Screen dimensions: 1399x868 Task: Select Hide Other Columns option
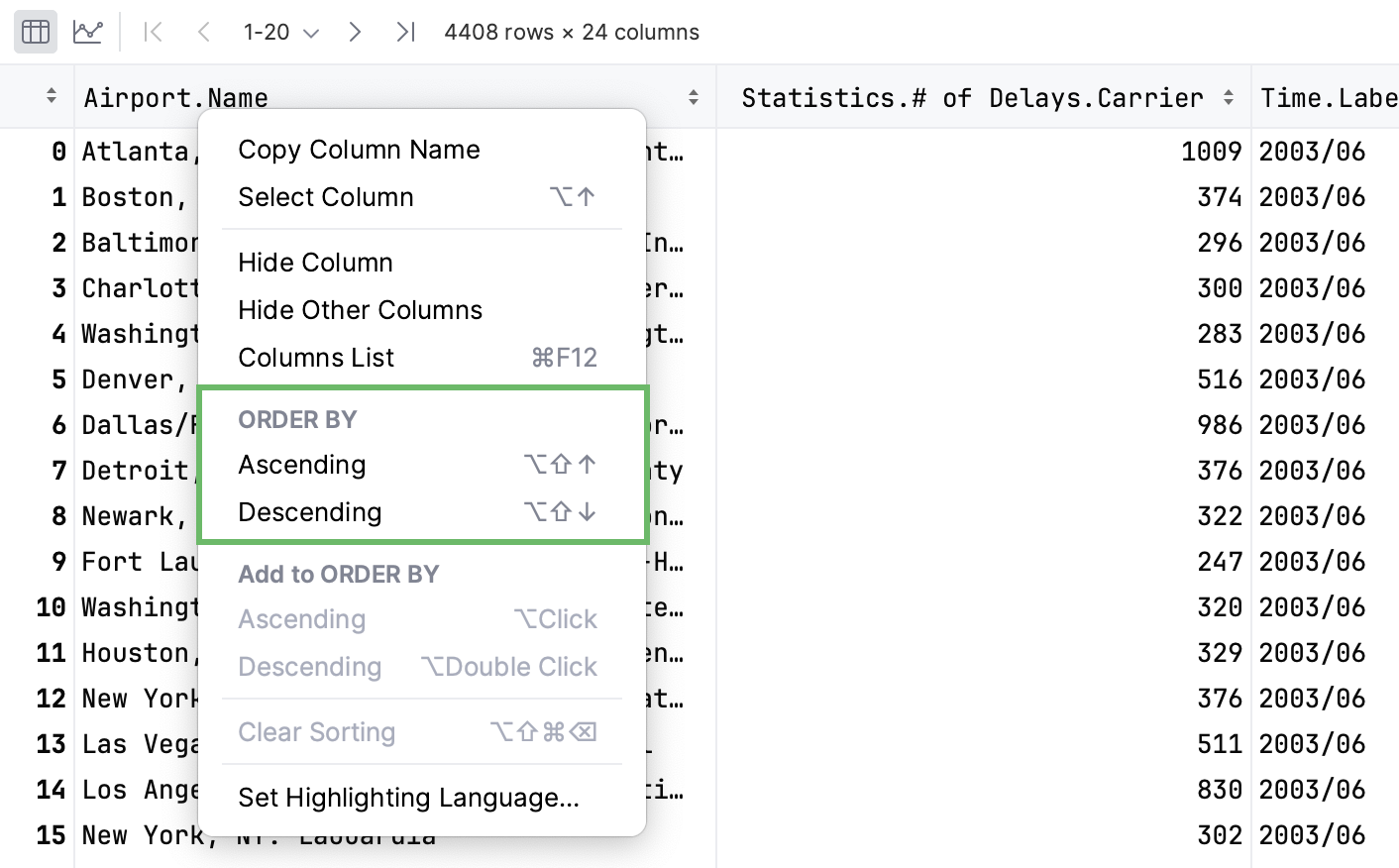(360, 309)
